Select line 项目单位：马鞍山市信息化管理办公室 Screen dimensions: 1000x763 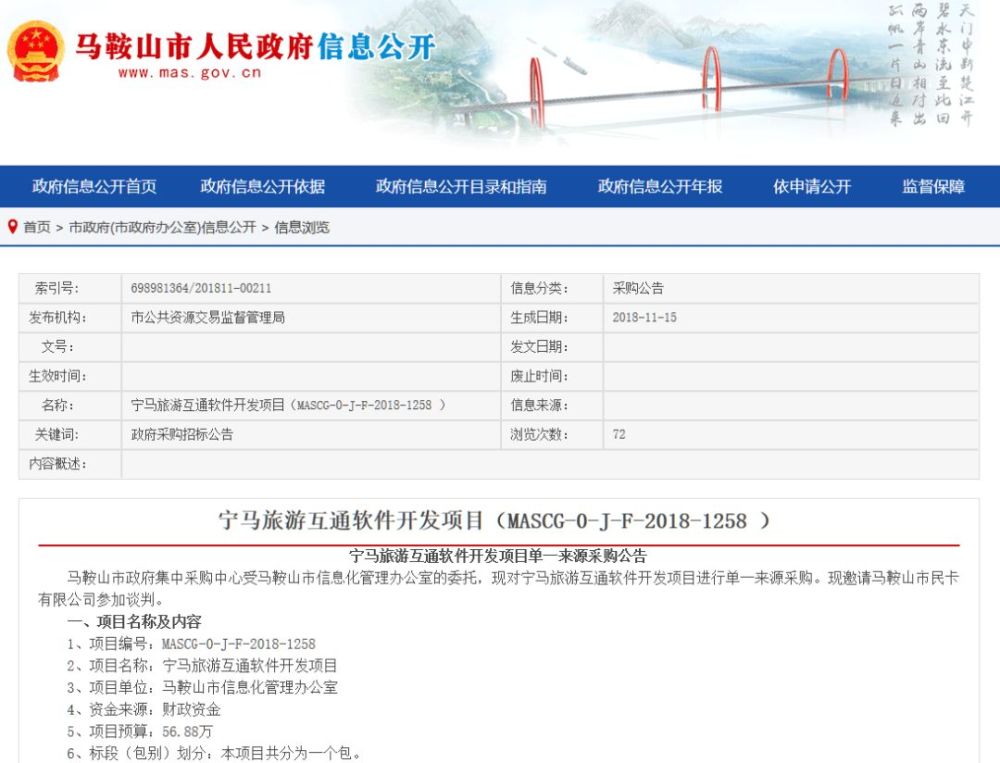pyautogui.click(x=202, y=687)
